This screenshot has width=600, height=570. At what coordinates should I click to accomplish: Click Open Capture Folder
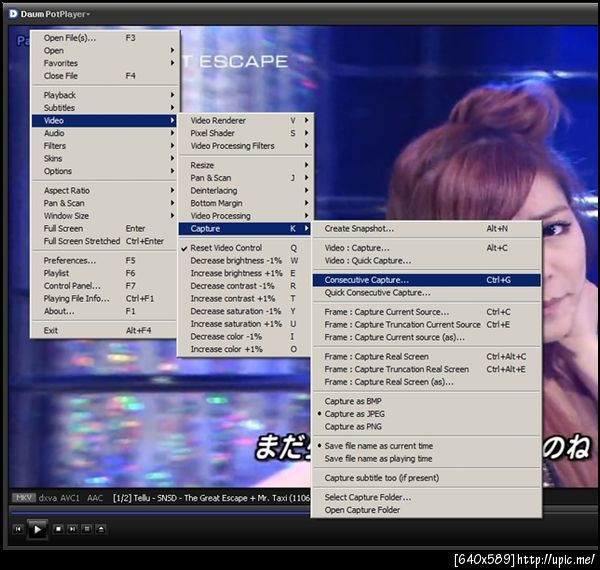pos(362,510)
